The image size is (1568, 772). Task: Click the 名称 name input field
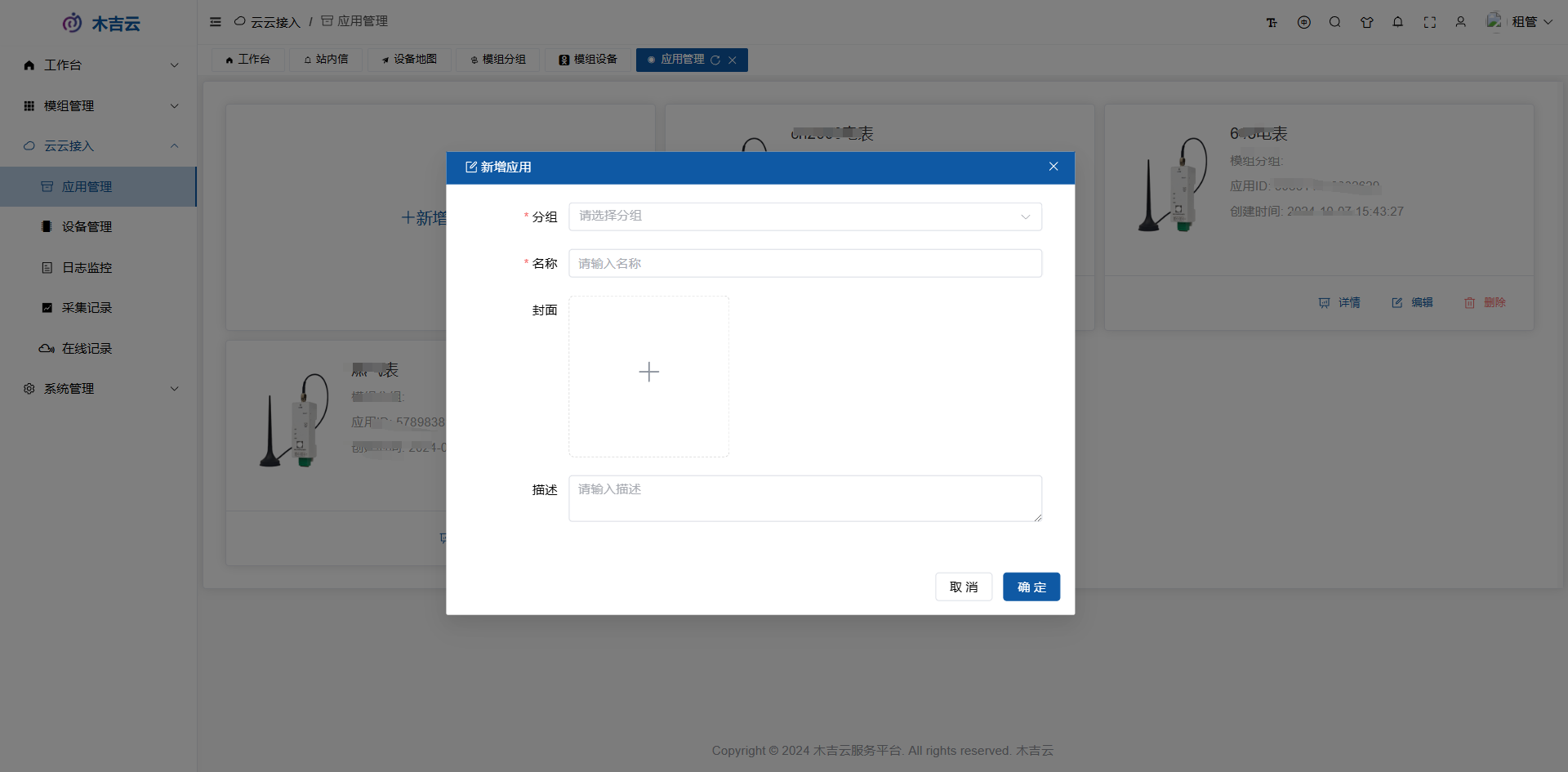coord(804,263)
